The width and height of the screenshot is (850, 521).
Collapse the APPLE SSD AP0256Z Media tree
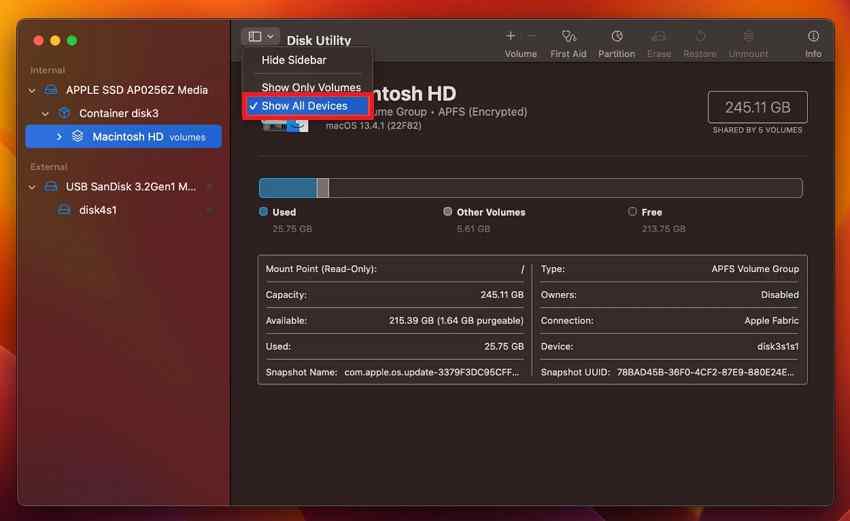tap(32, 91)
